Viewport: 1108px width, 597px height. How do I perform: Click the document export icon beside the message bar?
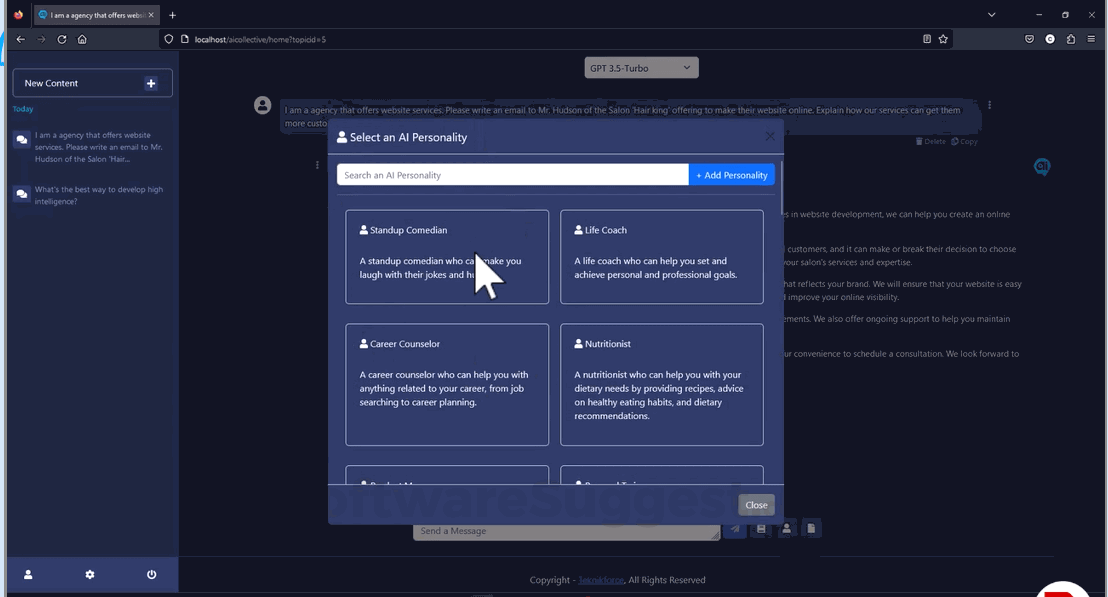(x=811, y=528)
